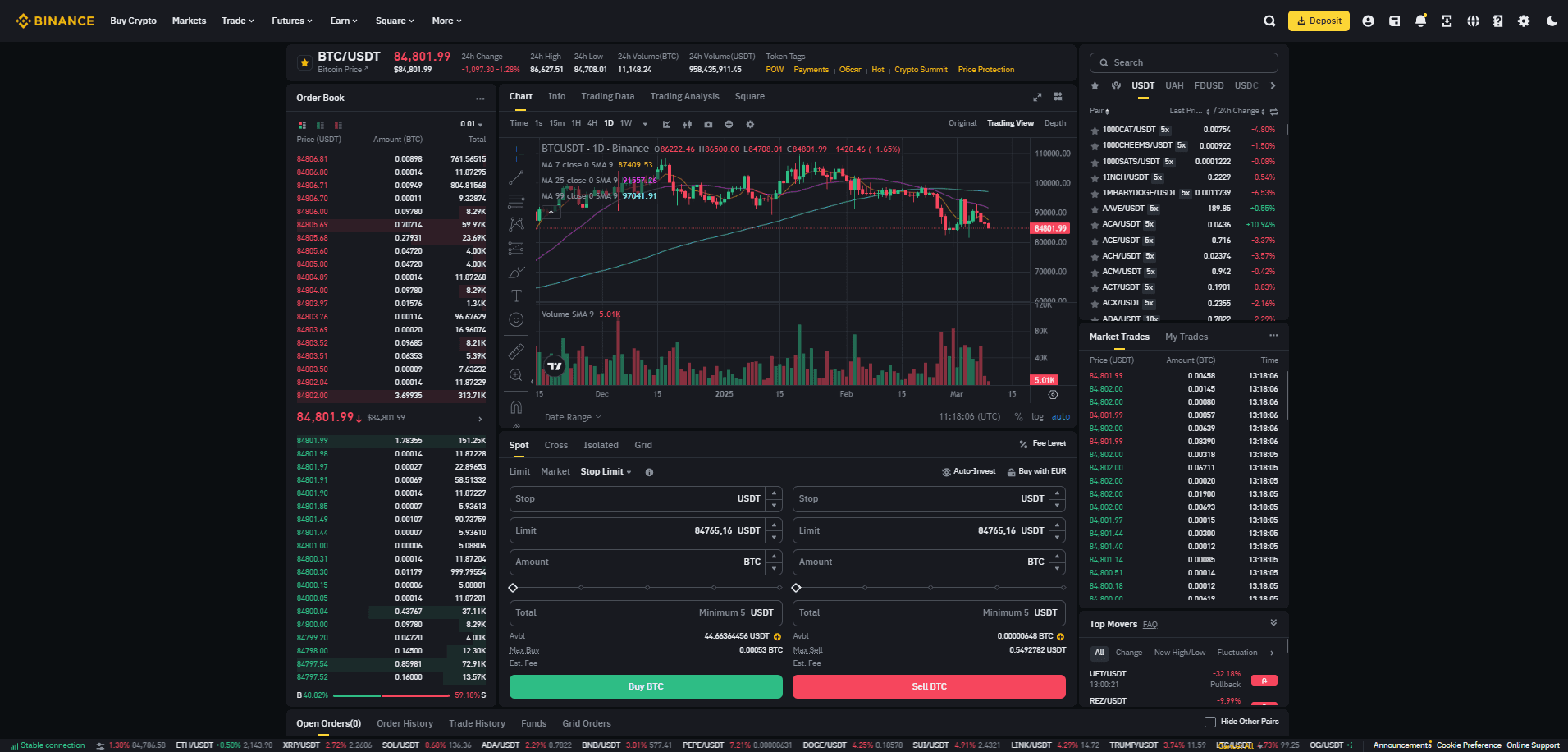Open the Trading Data tab
The image size is (1568, 752).
click(608, 97)
